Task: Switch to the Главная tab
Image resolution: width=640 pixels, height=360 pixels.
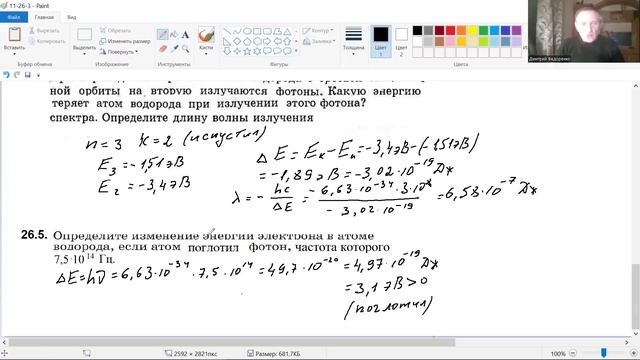Action: tap(44, 17)
